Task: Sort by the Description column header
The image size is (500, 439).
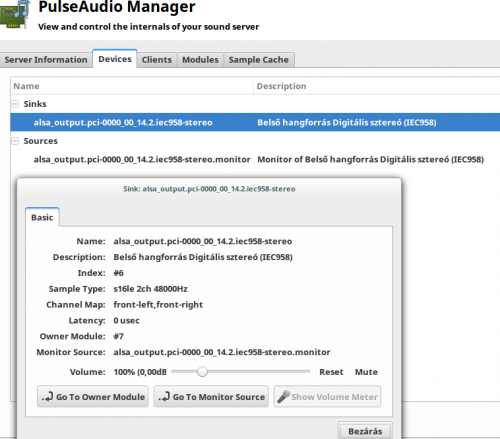Action: coord(377,86)
